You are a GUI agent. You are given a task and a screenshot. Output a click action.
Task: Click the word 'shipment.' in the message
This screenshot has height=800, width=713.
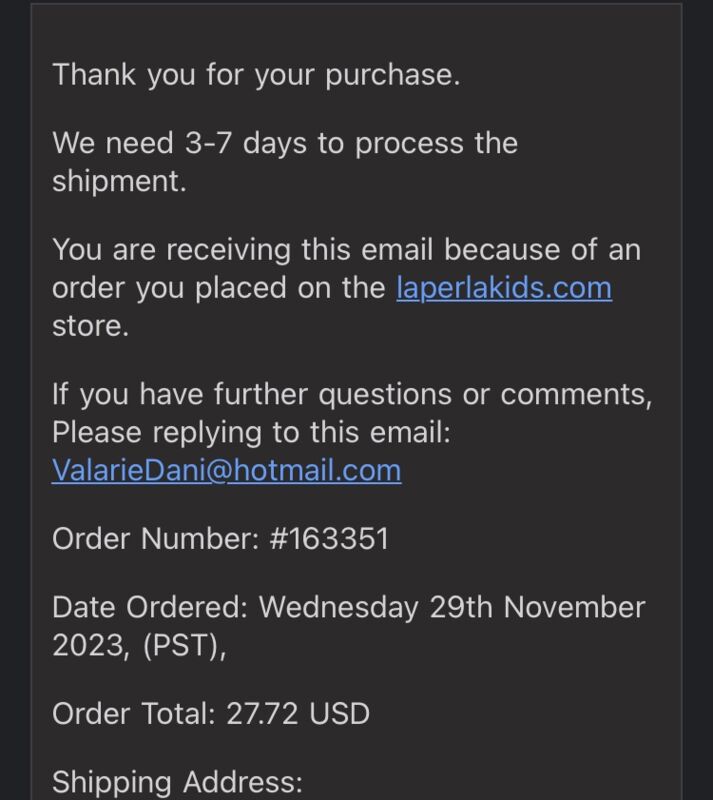pos(119,182)
